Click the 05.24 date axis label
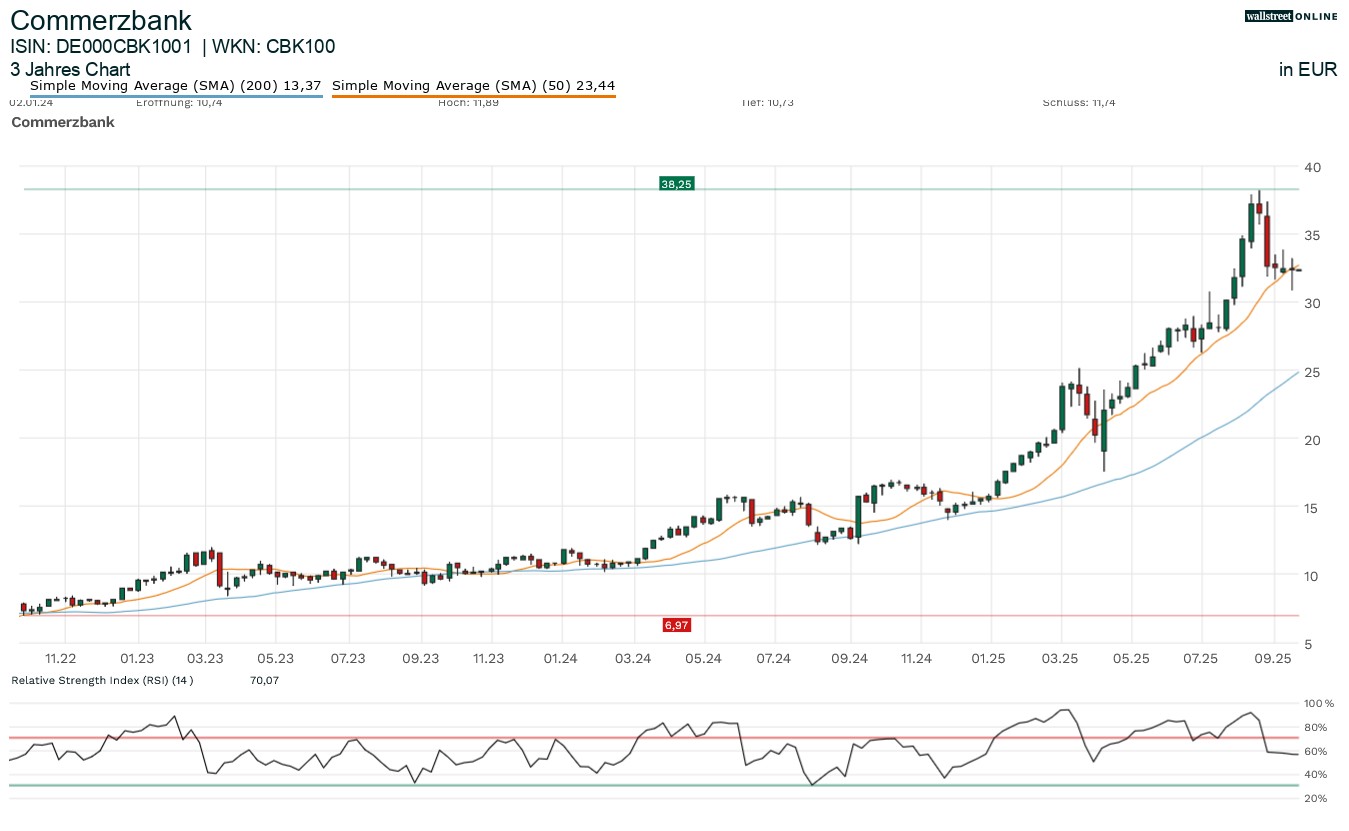The width and height of the screenshot is (1349, 831). click(704, 658)
